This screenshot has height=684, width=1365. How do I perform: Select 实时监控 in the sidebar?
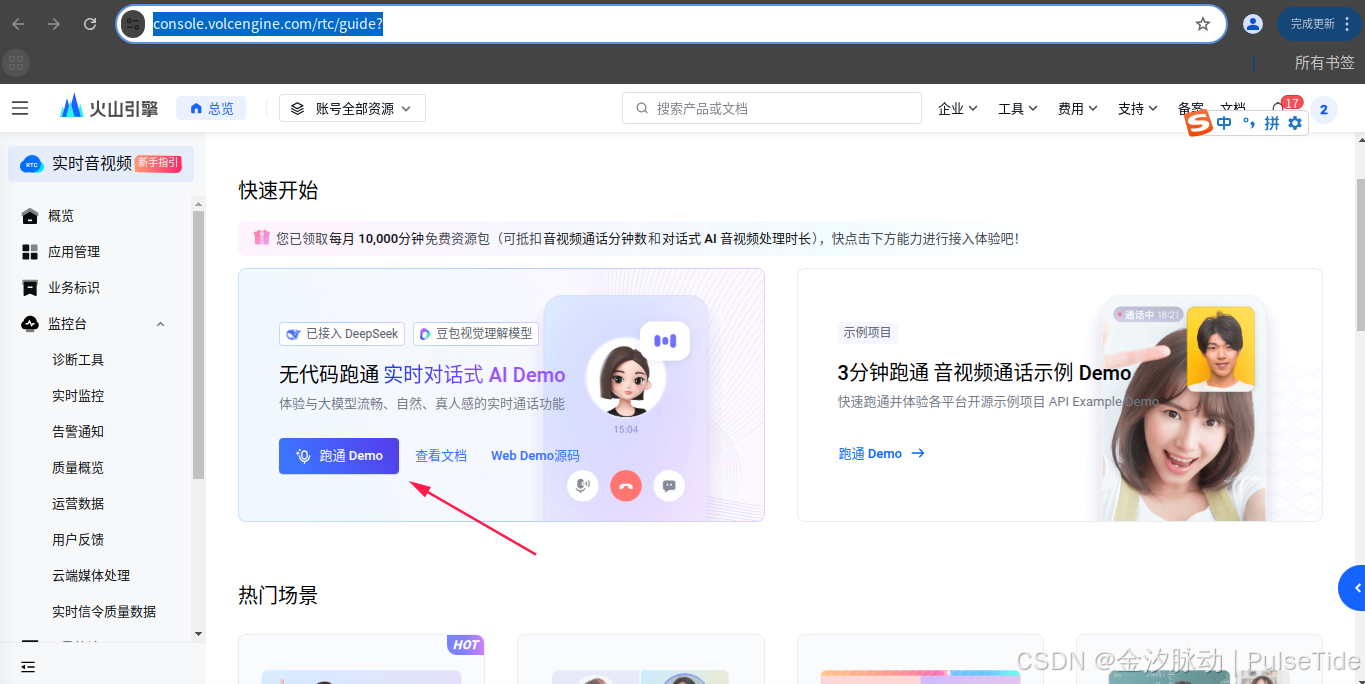78,396
